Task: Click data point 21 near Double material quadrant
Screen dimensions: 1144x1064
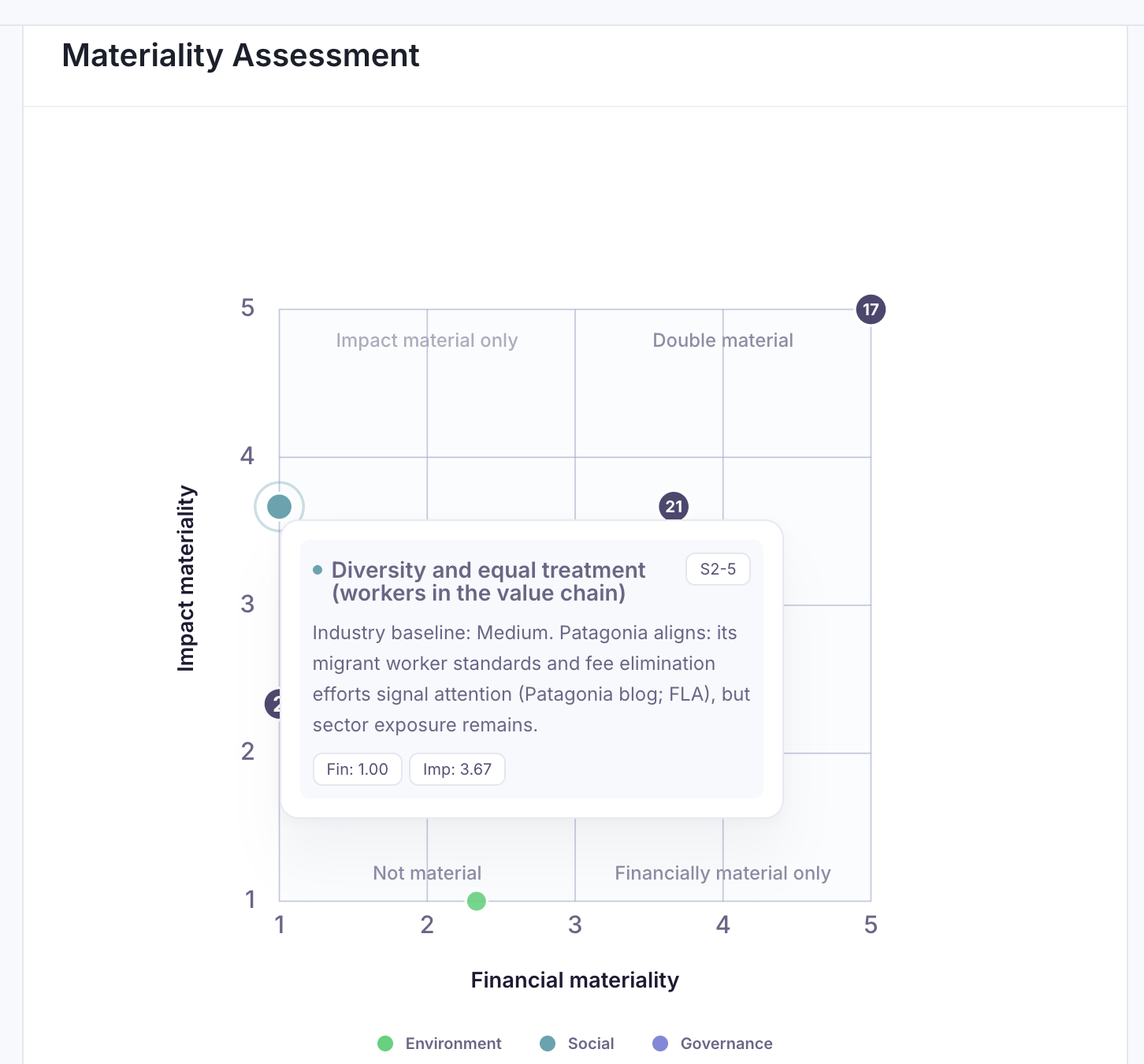Action: (x=674, y=507)
